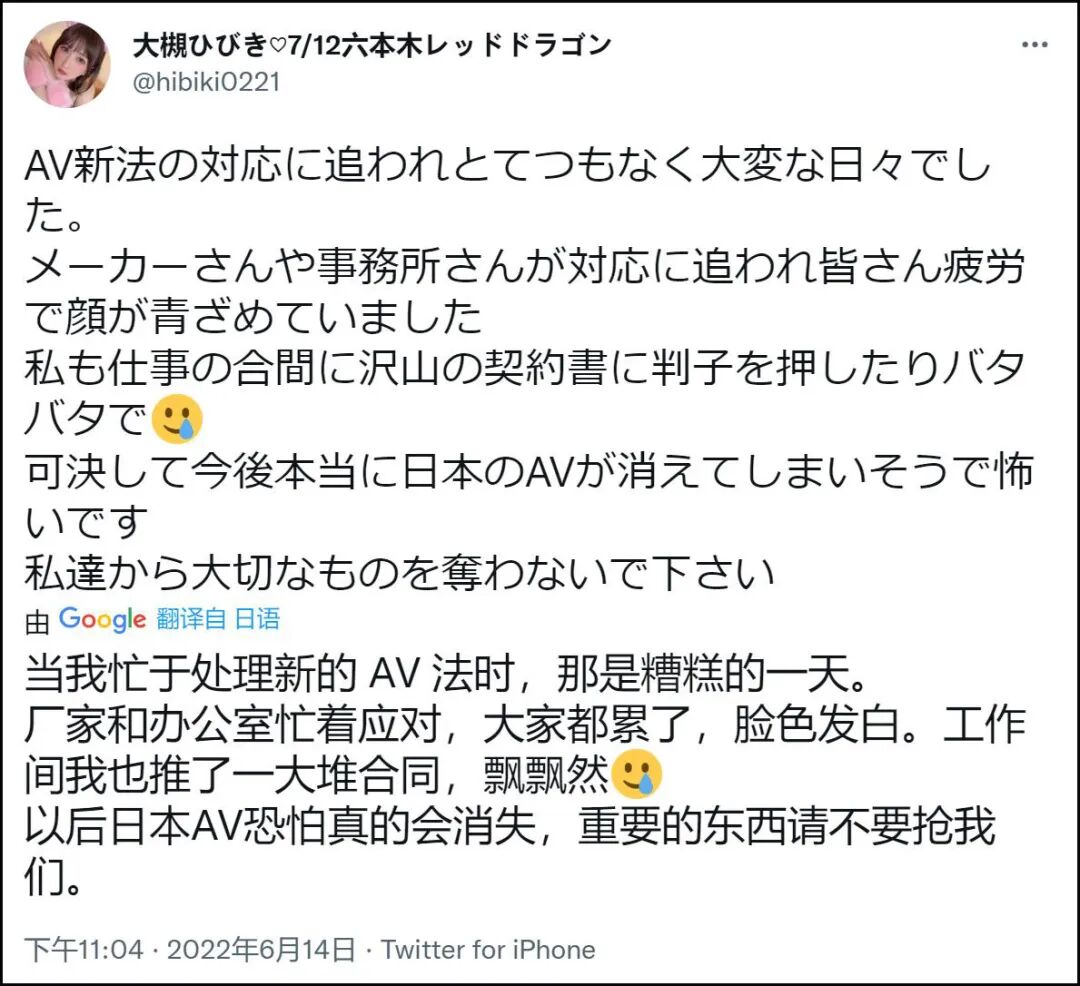Click the @hibiki0221 handle
This screenshot has width=1080, height=986.
(206, 83)
